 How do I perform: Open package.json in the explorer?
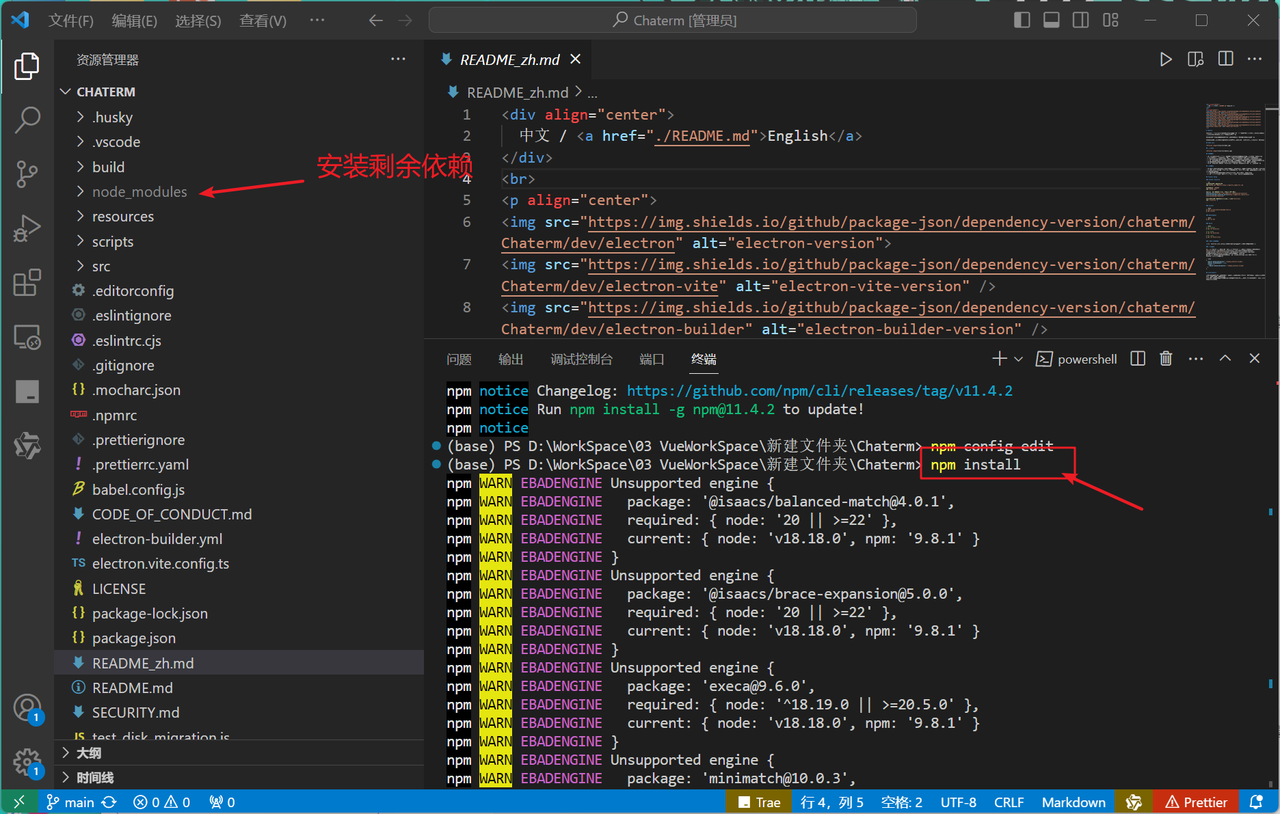[239, 638]
